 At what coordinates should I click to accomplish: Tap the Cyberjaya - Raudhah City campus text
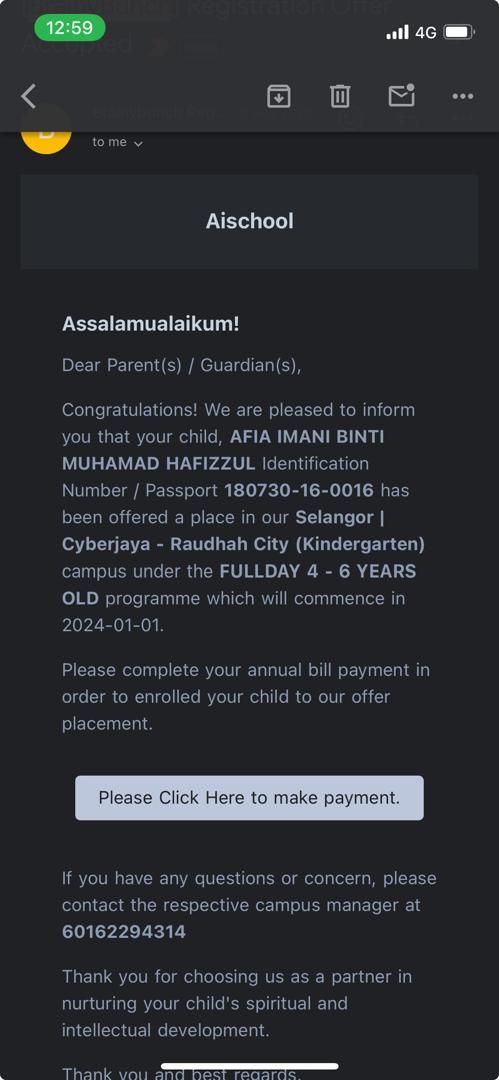click(243, 544)
